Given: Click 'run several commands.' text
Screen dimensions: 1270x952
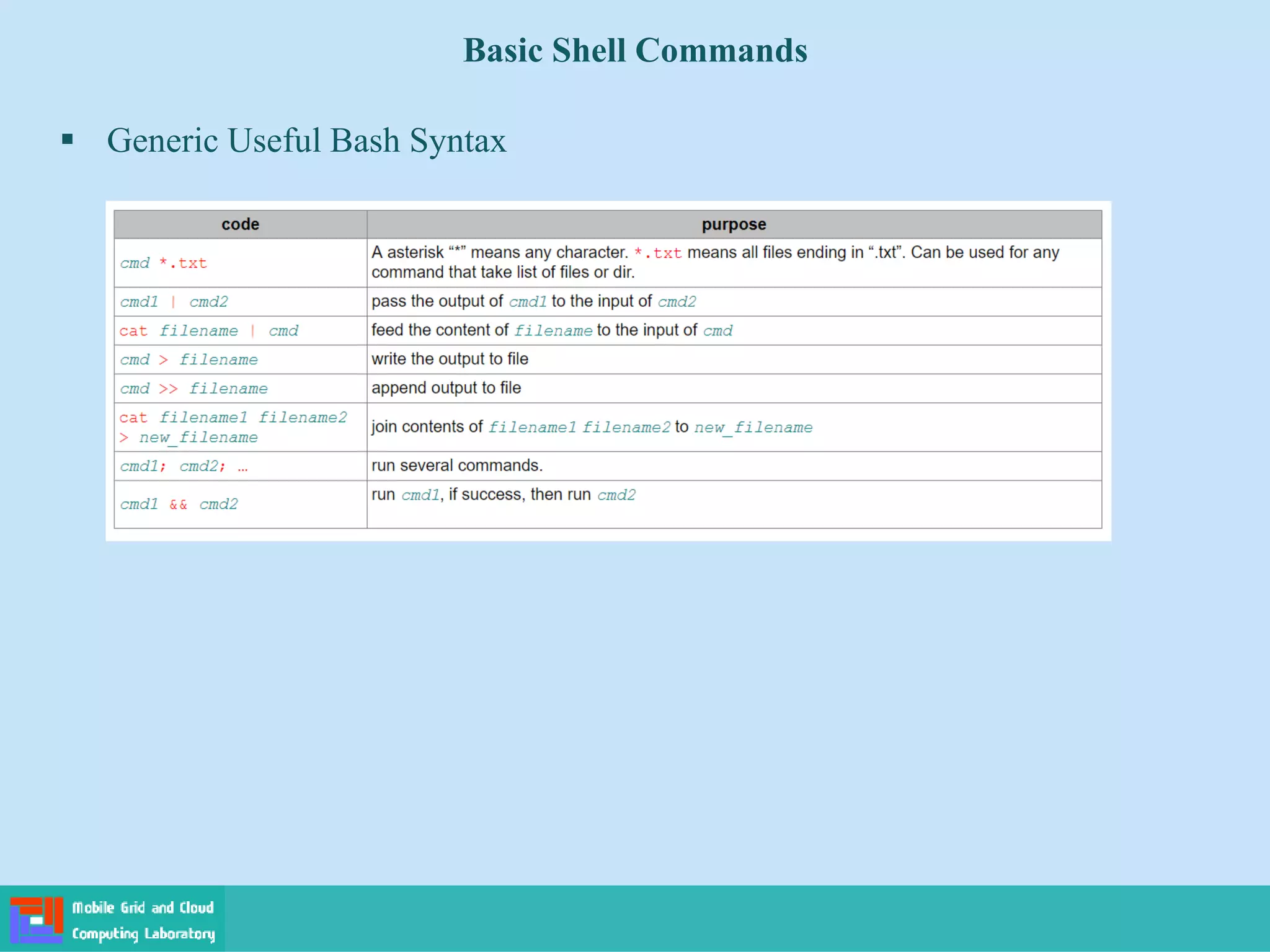Looking at the screenshot, I should click(x=457, y=465).
